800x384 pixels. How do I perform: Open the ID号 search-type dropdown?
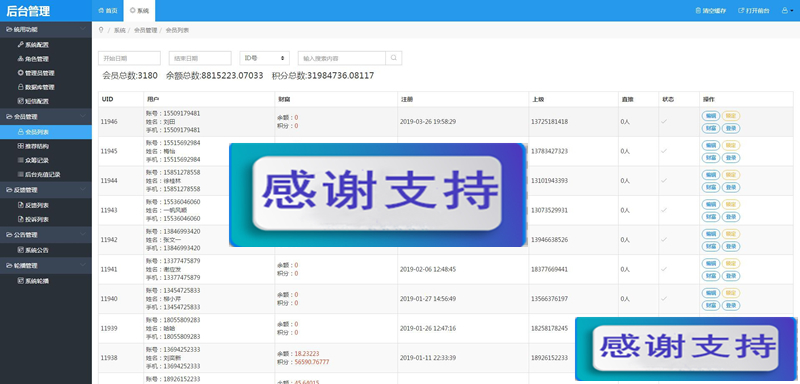[x=264, y=58]
